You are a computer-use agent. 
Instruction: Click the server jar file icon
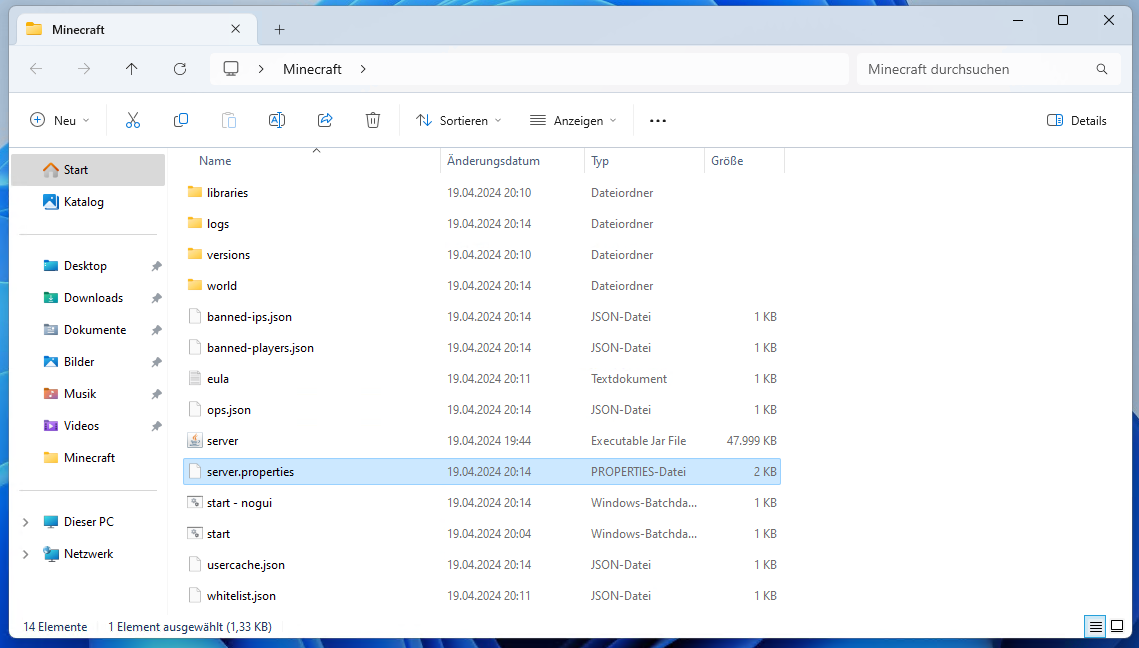[195, 441]
